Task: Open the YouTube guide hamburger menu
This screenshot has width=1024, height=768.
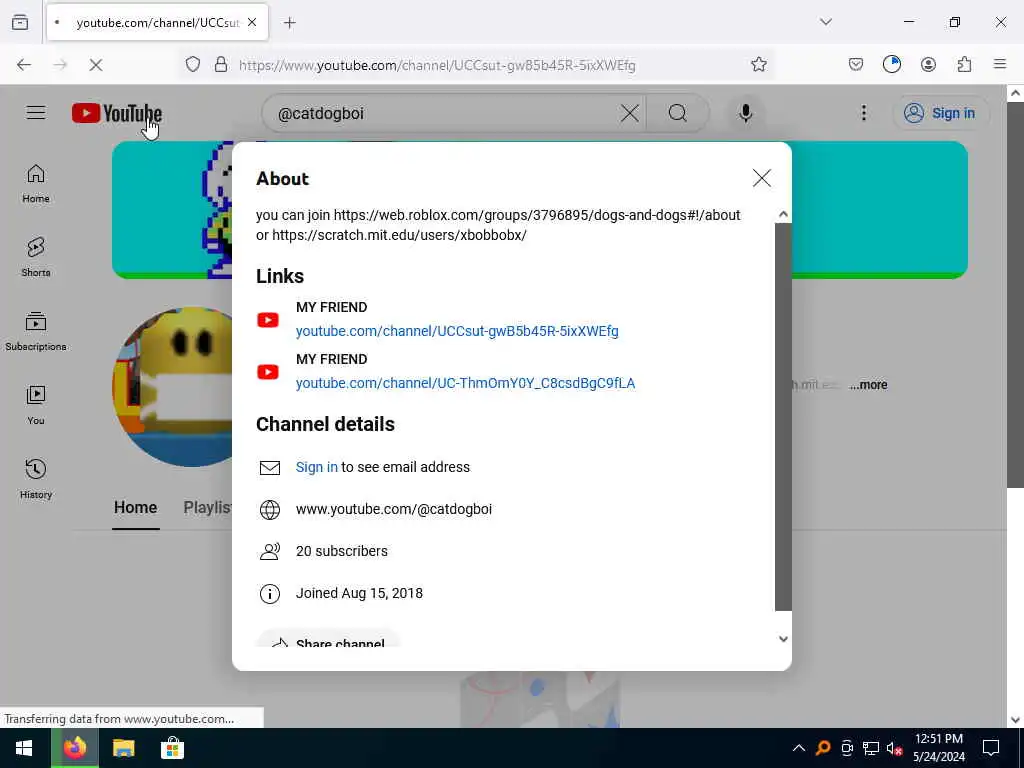Action: pos(36,113)
